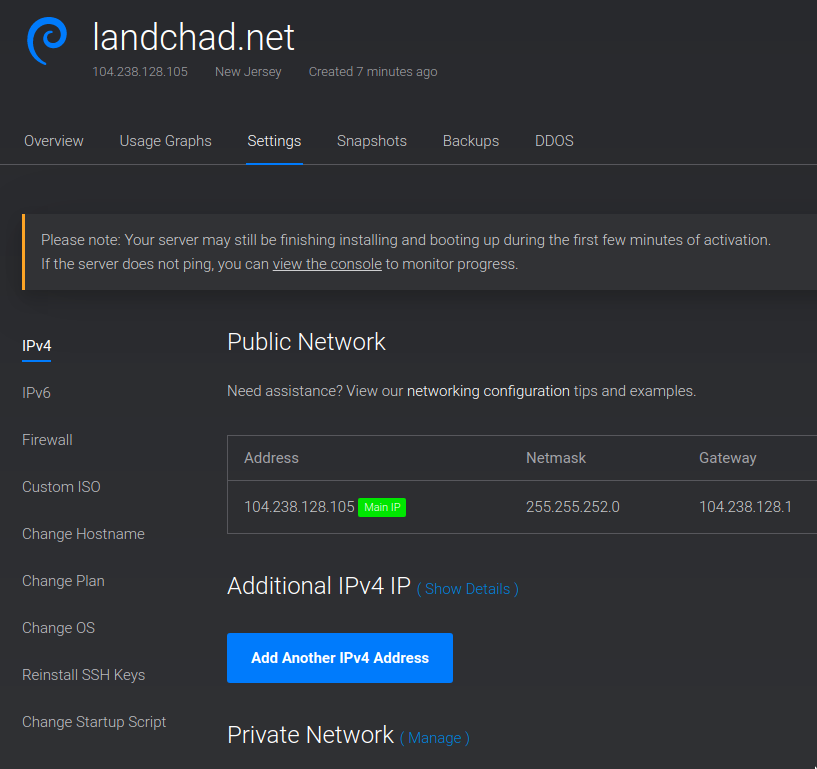Viewport: 817px width, 769px height.
Task: Go to the Backups tab
Action: (x=471, y=141)
